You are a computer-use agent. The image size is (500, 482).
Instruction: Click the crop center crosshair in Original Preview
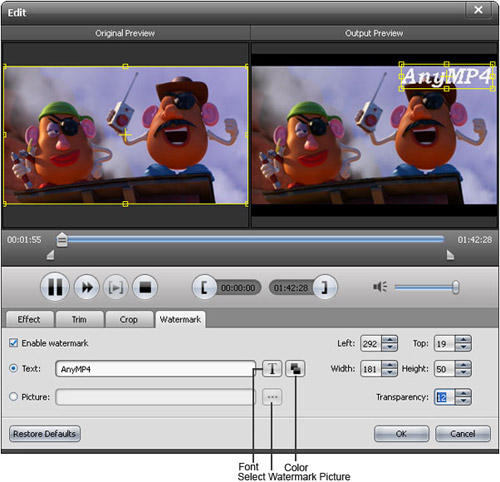click(x=125, y=135)
